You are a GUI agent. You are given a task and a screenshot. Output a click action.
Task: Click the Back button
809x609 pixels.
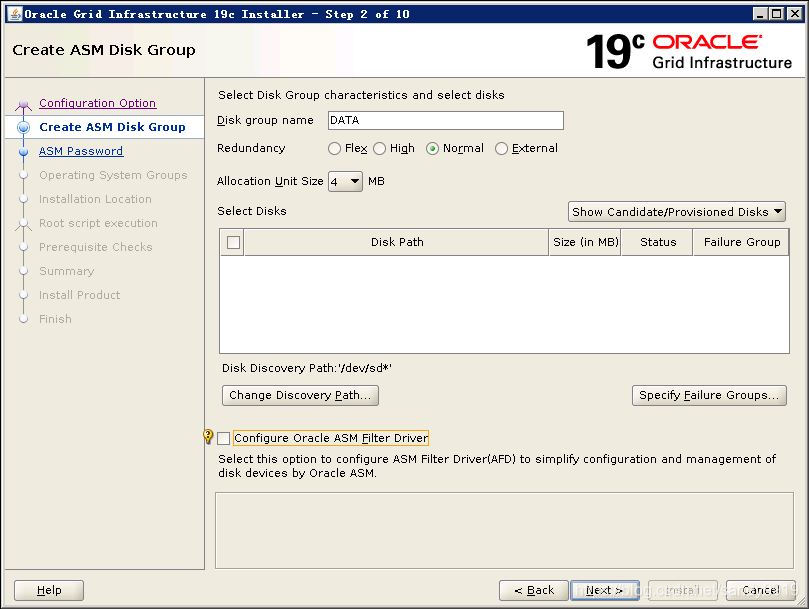533,590
